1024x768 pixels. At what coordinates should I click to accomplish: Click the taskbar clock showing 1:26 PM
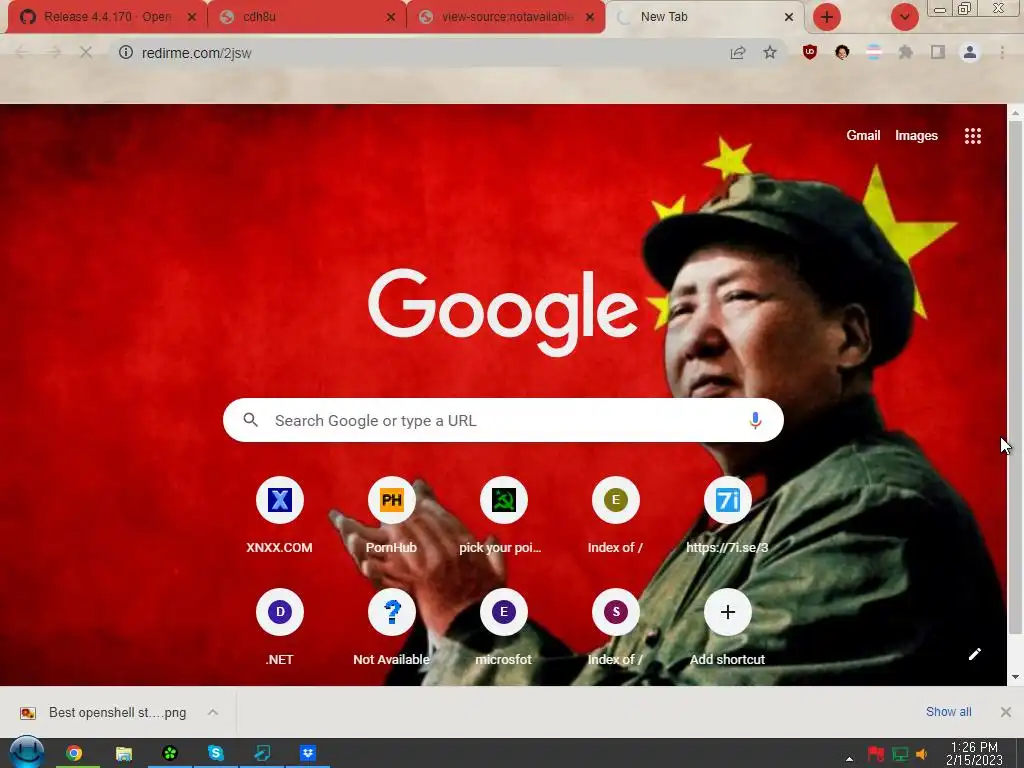[x=974, y=754]
